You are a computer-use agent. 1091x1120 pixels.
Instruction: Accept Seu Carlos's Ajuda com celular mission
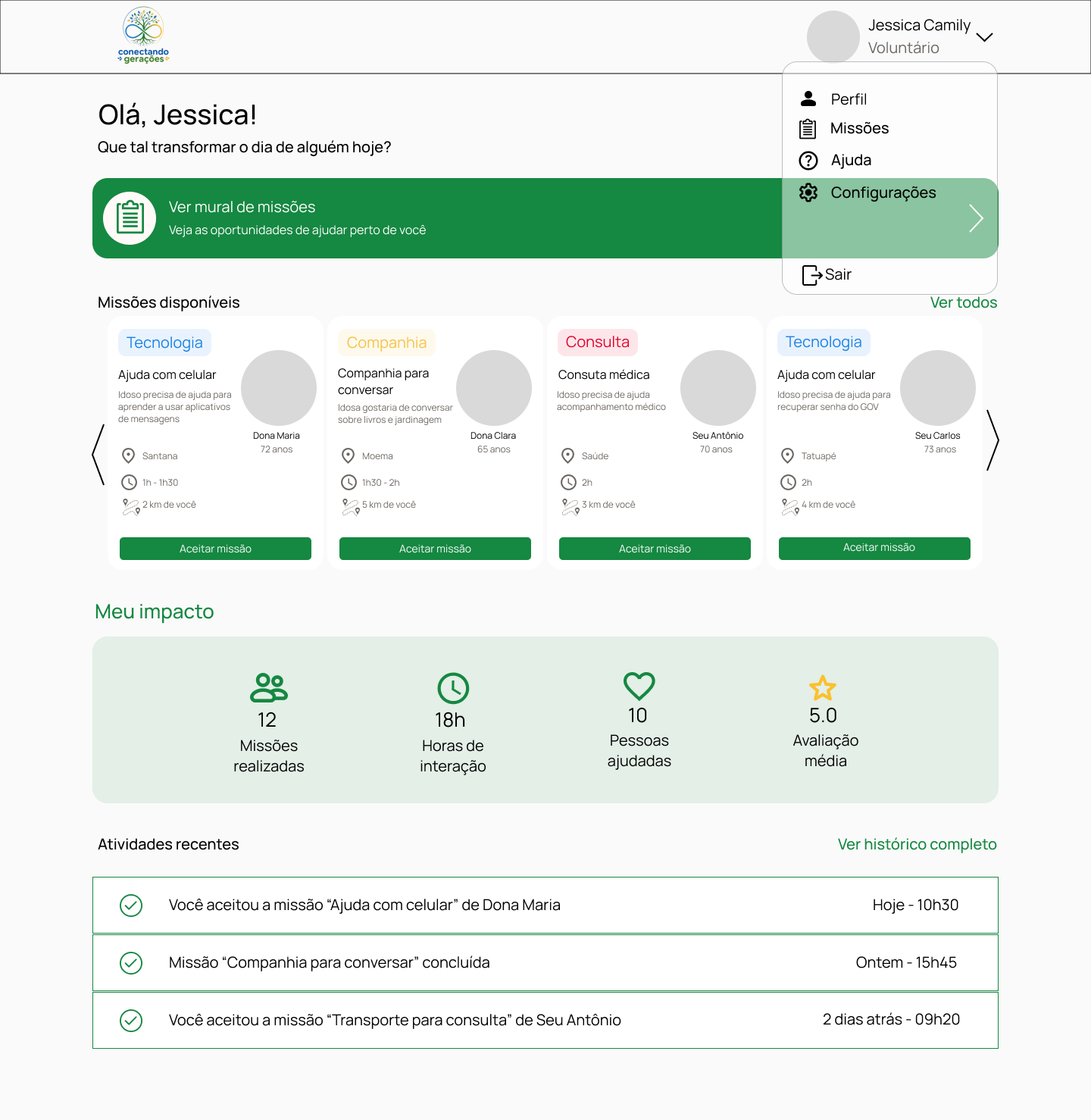click(874, 549)
